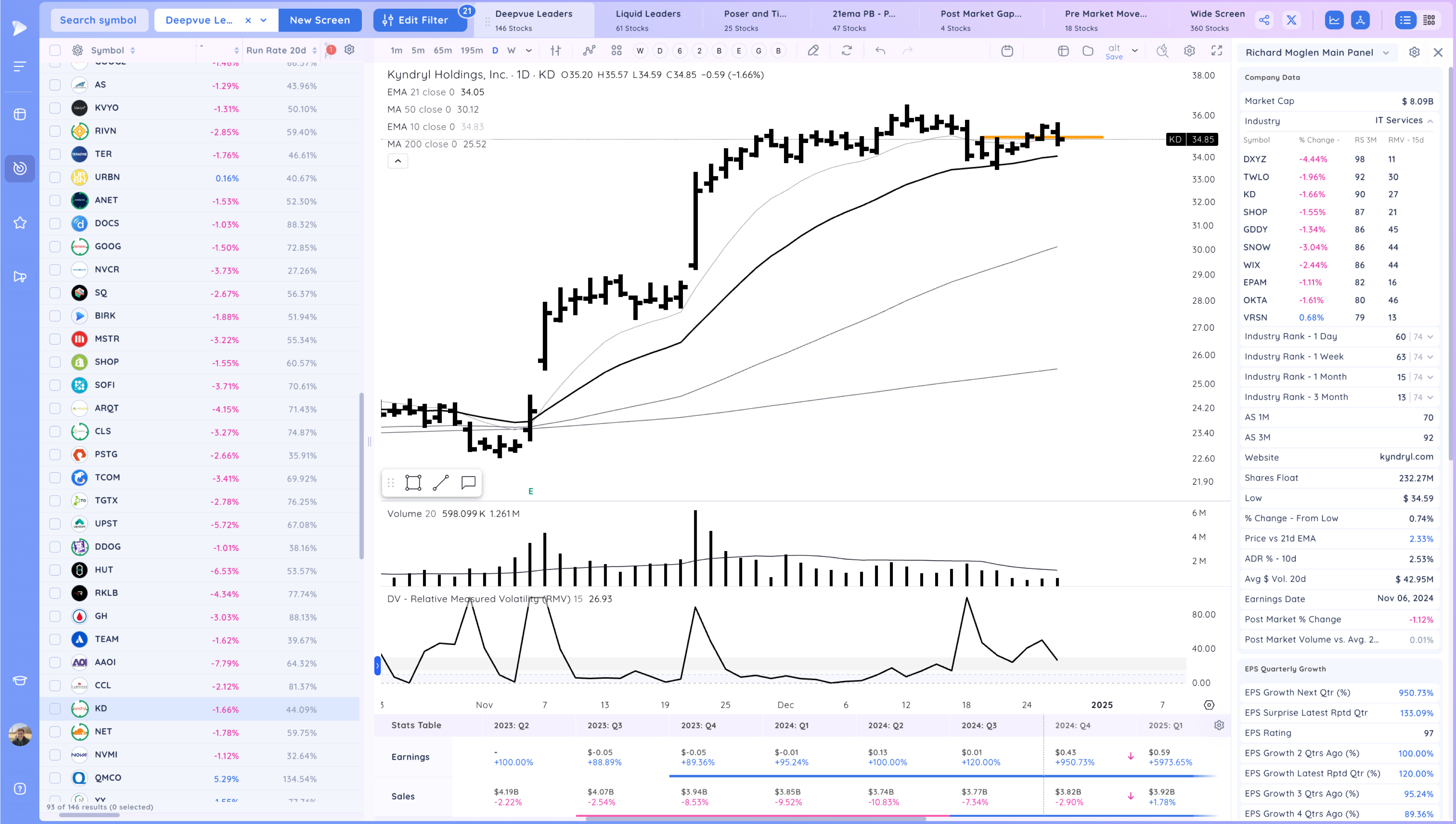Open the multi-chart grid layout icon
1456x824 pixels.
pos(616,50)
